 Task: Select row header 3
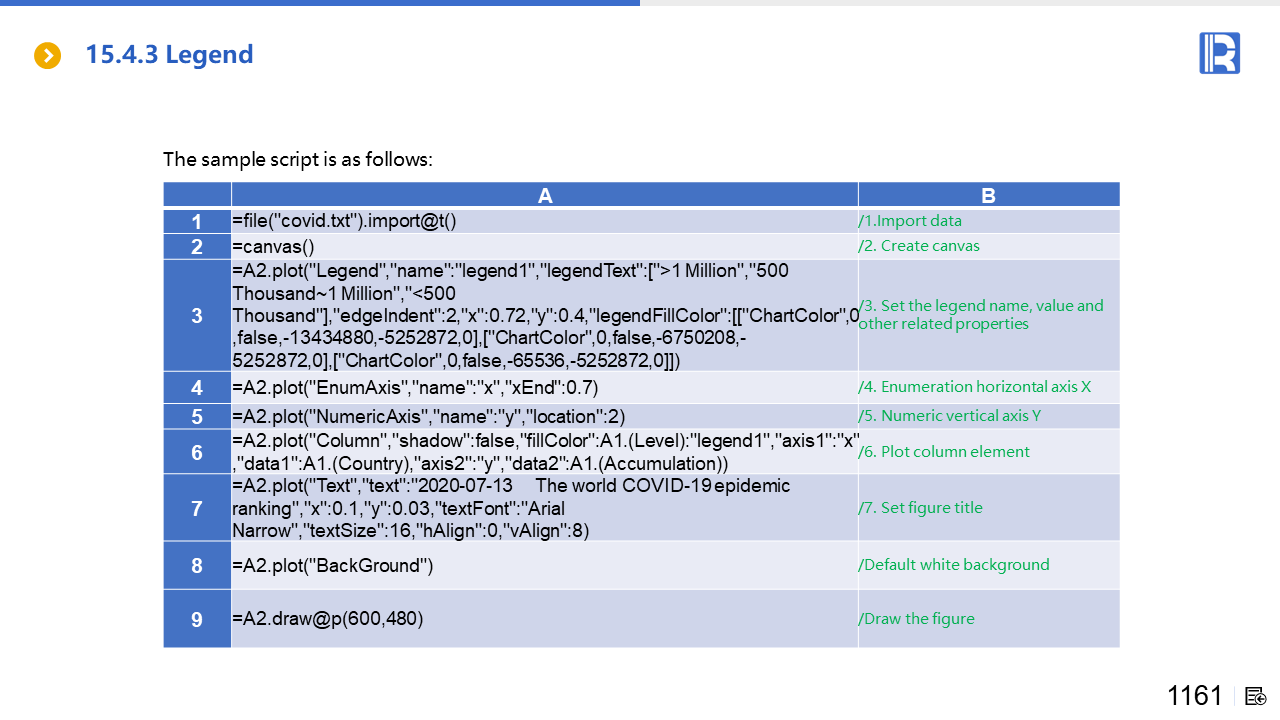pos(197,316)
